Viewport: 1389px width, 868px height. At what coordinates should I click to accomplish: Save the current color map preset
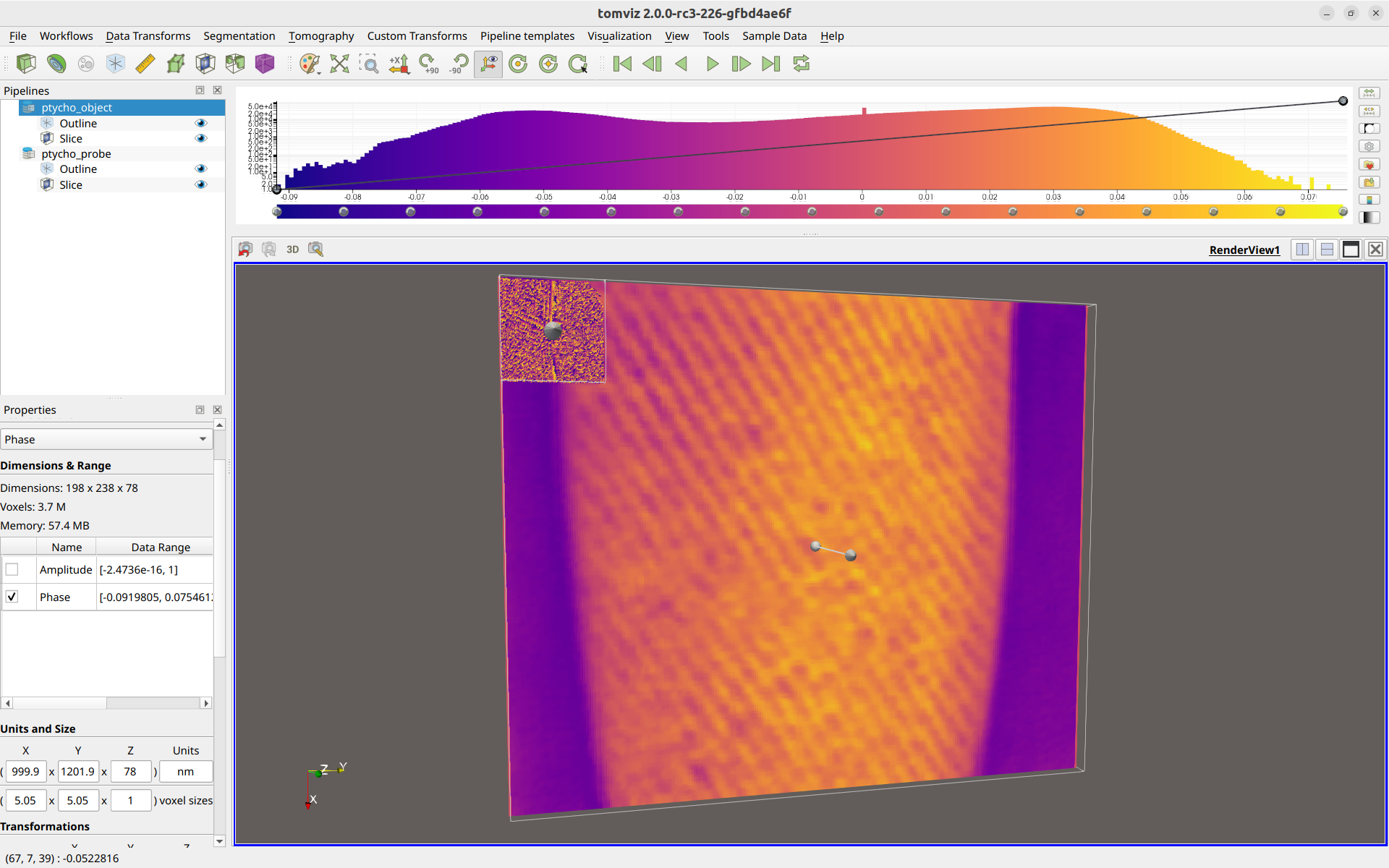(1369, 182)
